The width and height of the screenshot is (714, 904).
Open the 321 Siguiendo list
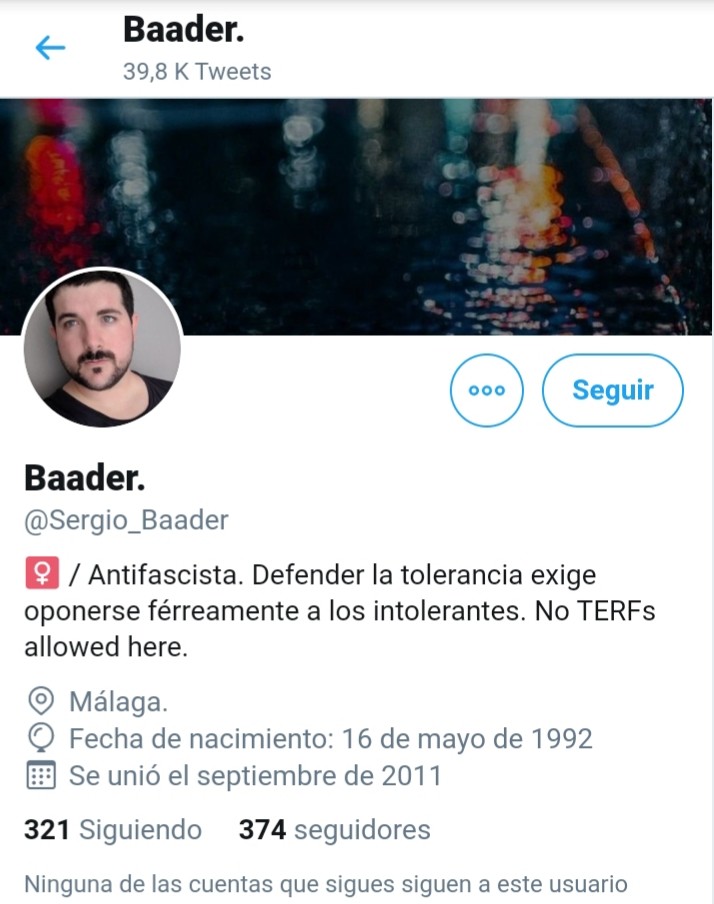(x=113, y=830)
